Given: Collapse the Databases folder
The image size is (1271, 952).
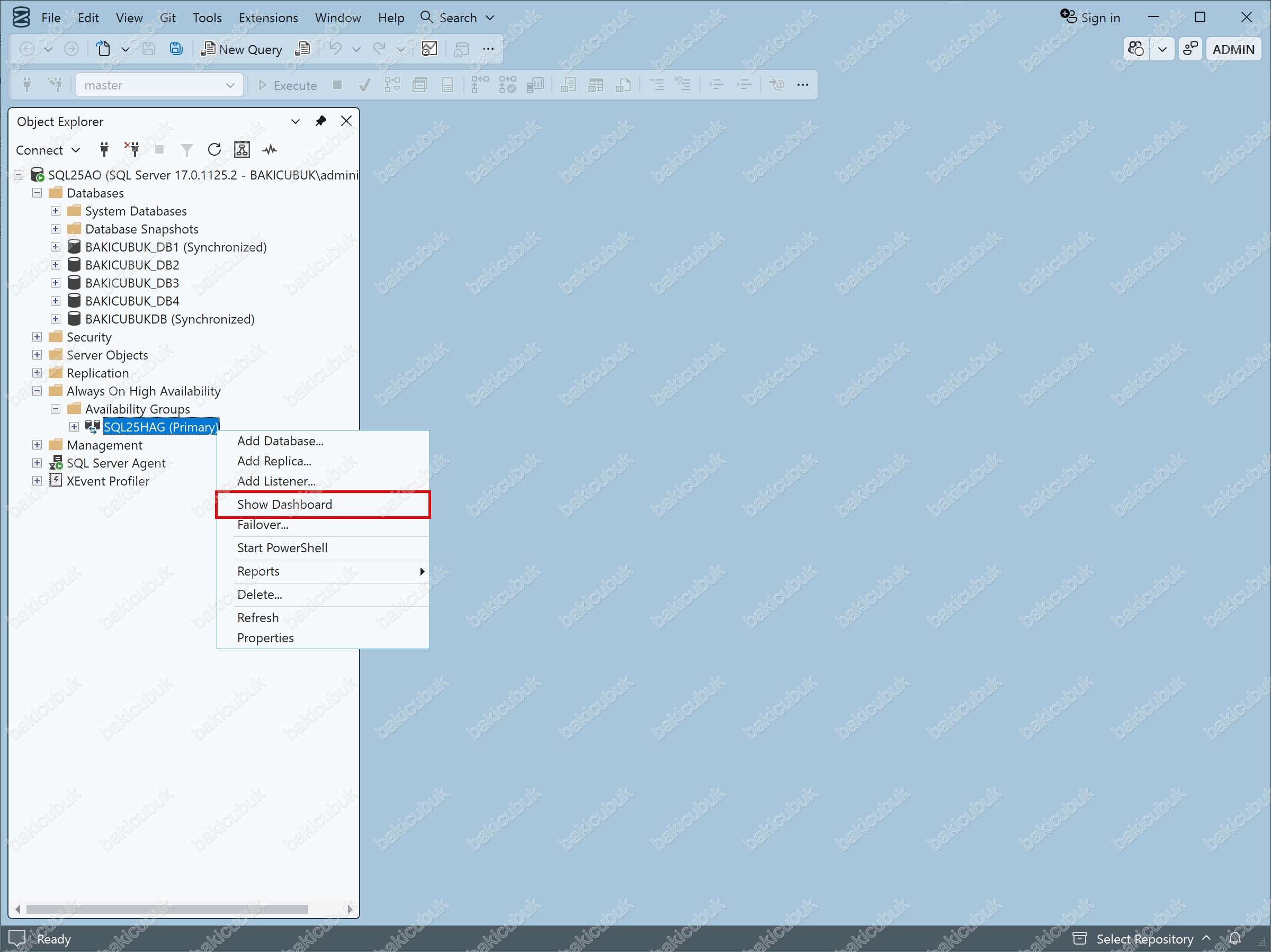Looking at the screenshot, I should click(x=38, y=193).
